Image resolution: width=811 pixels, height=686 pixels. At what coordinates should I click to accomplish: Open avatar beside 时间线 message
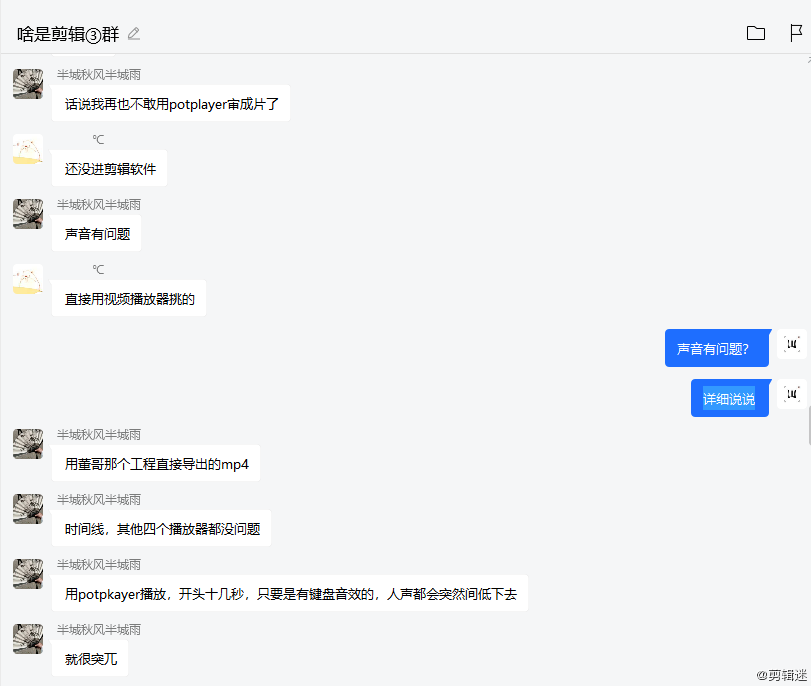(x=28, y=509)
